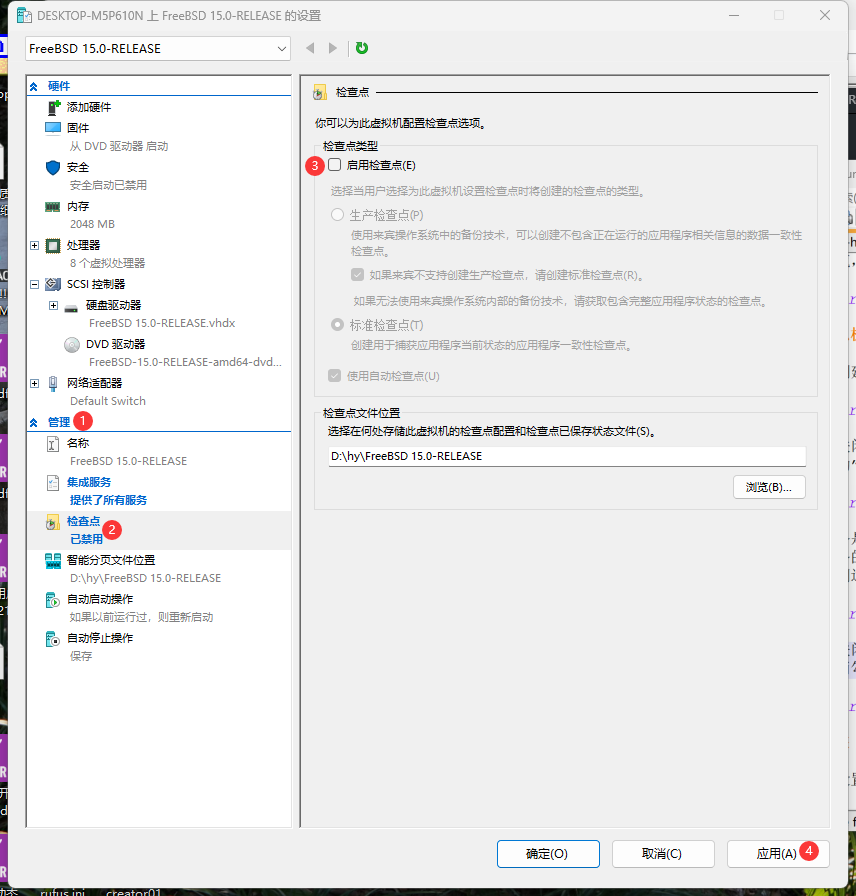Go to next VM with forward arrow
The width and height of the screenshot is (856, 896).
click(x=333, y=48)
